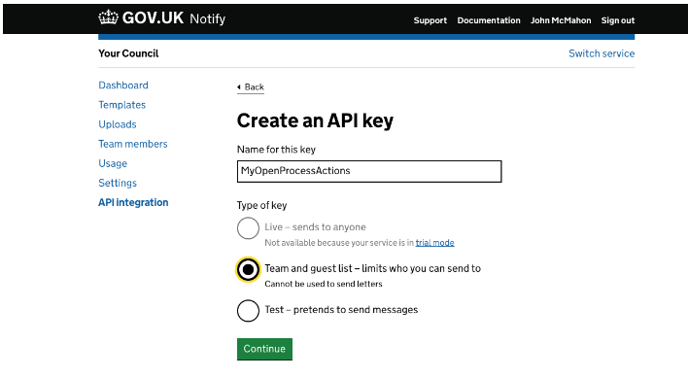The height and width of the screenshot is (378, 688).
Task: Click Switch service link
Action: point(602,54)
